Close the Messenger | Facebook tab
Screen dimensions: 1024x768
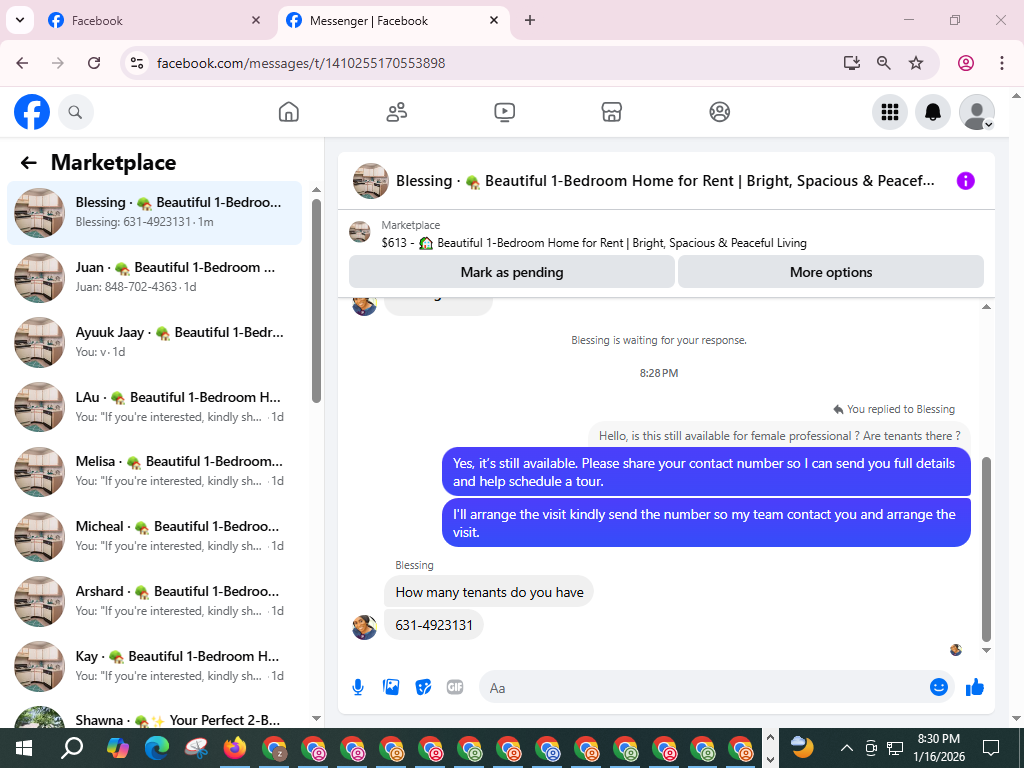pos(494,20)
